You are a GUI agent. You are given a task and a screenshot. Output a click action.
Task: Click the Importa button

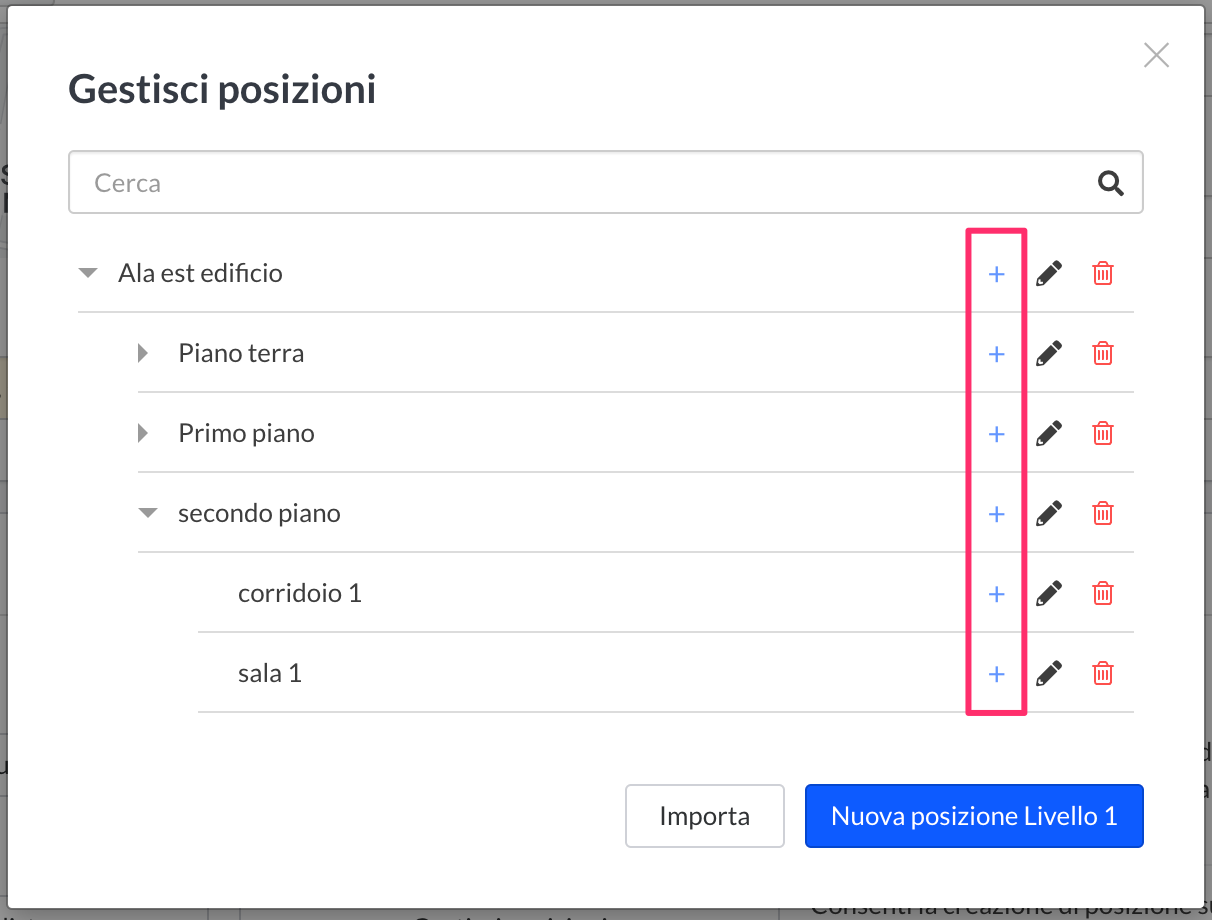705,816
